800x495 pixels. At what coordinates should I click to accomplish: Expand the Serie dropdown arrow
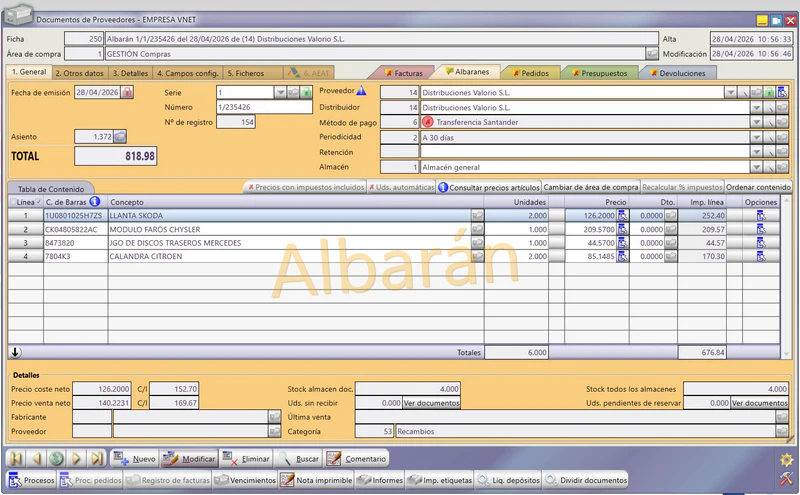point(280,92)
